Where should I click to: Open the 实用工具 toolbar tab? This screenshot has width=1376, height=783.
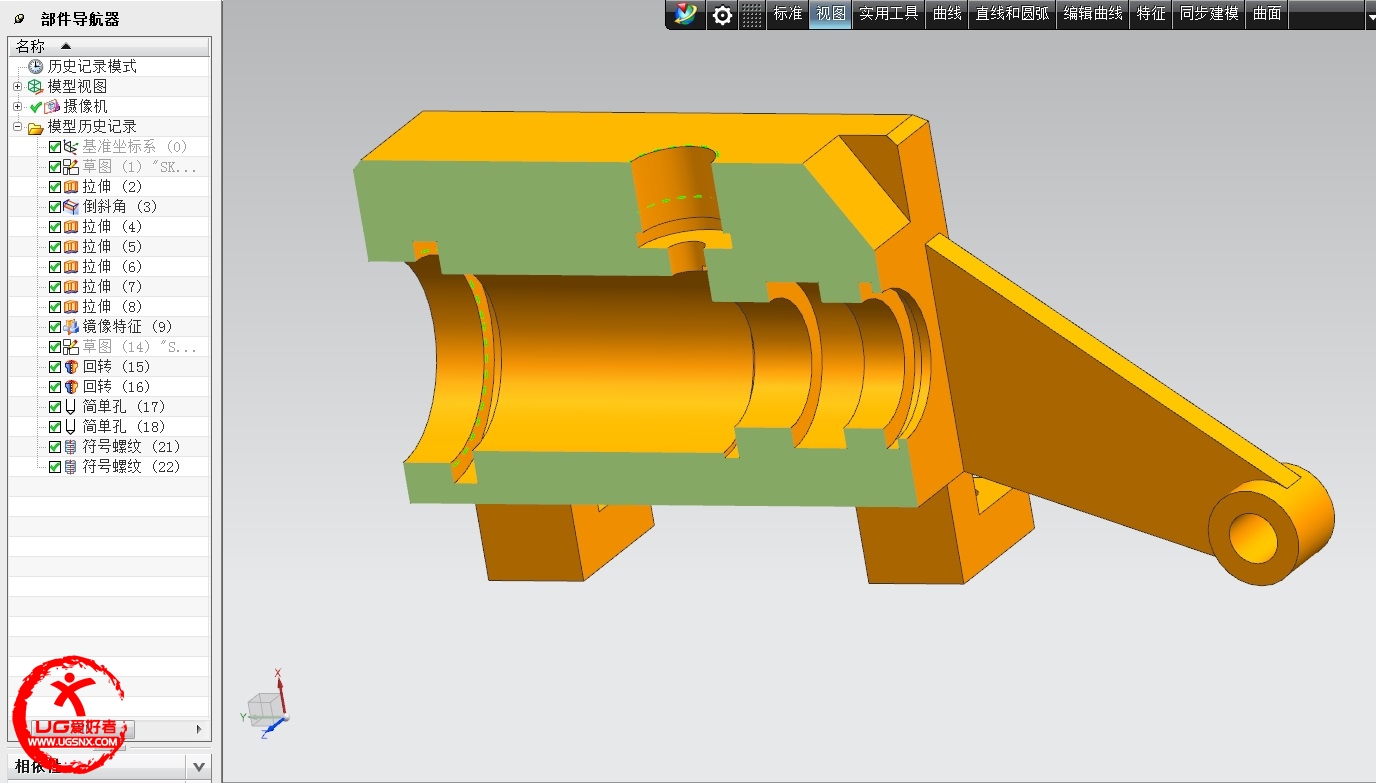[889, 14]
